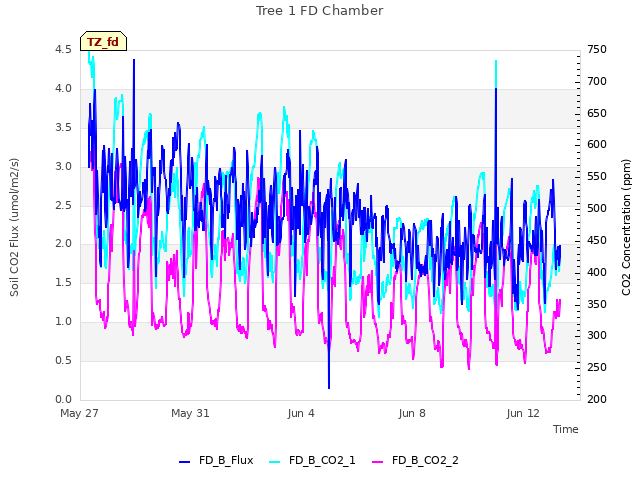The height and width of the screenshot is (480, 640).
Task: Click the 1.0 left axis tick label
Action: [x=63, y=322]
